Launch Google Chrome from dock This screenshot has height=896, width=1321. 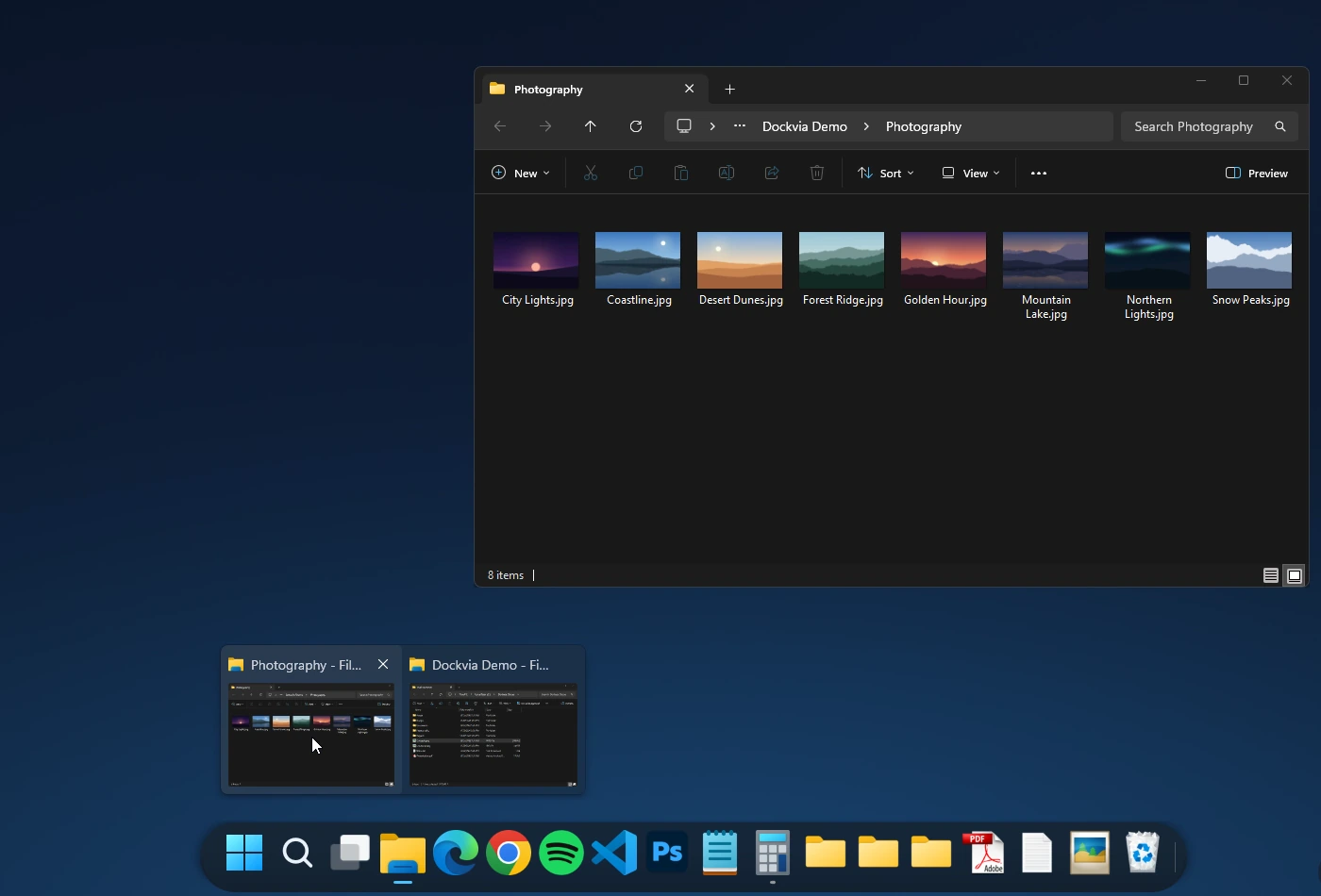pos(509,853)
